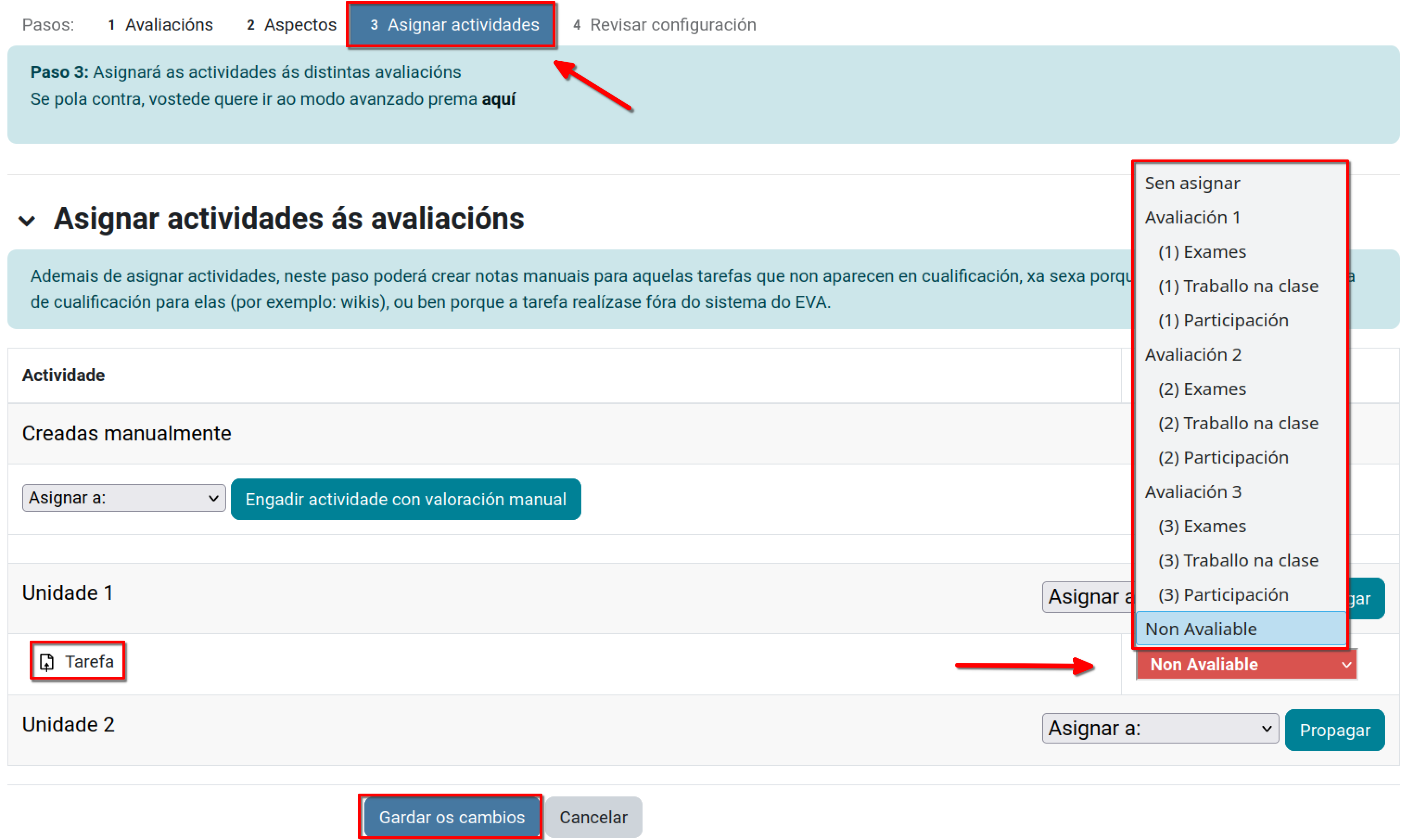This screenshot has height=840, width=1401.
Task: Collapse the "Asignar actividades ás avaliacións" section
Action: (26, 220)
